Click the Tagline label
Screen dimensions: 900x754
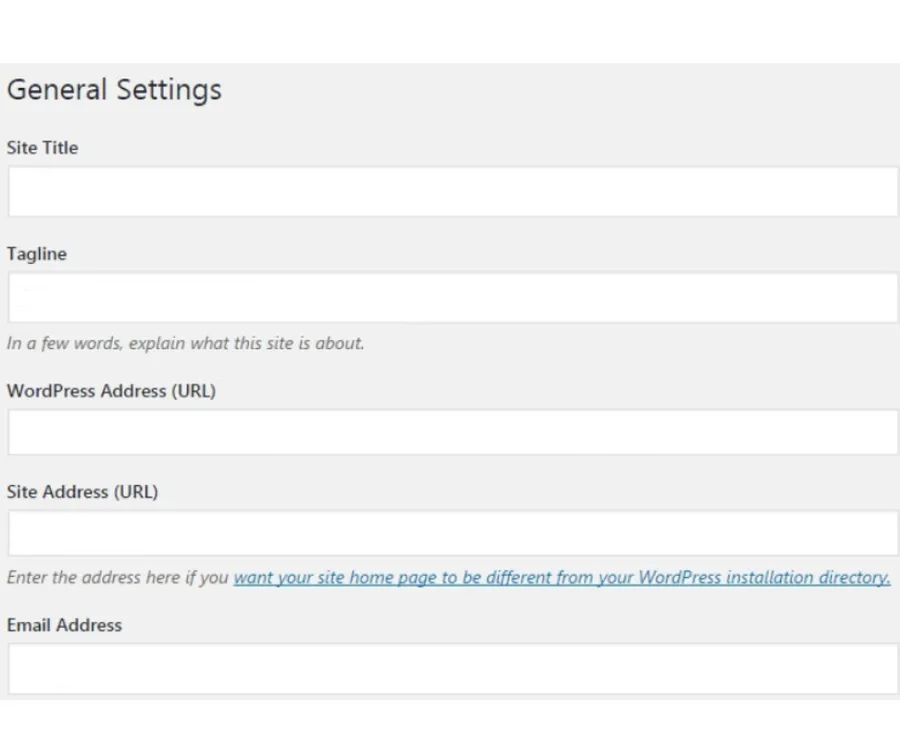point(36,254)
